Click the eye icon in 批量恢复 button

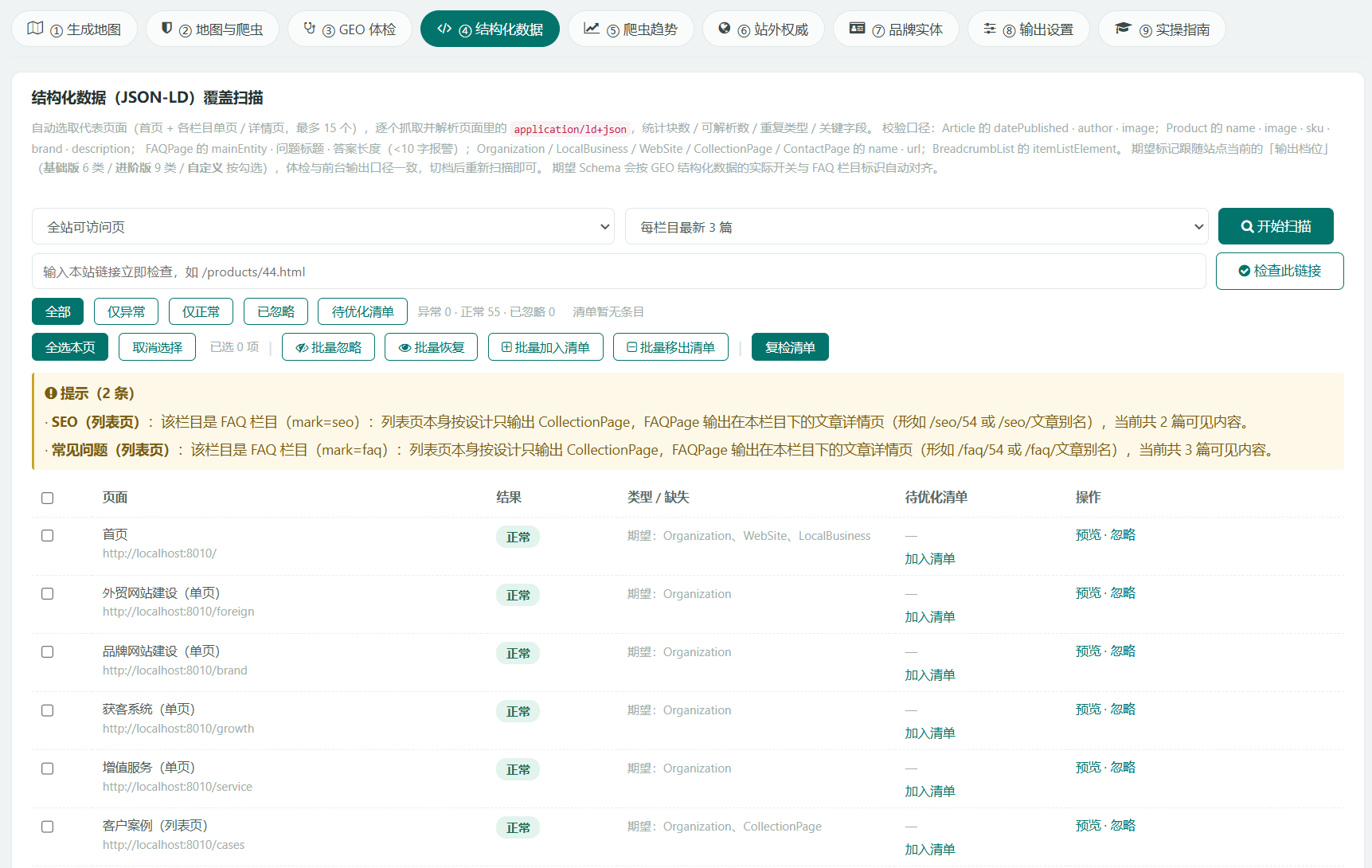(405, 348)
